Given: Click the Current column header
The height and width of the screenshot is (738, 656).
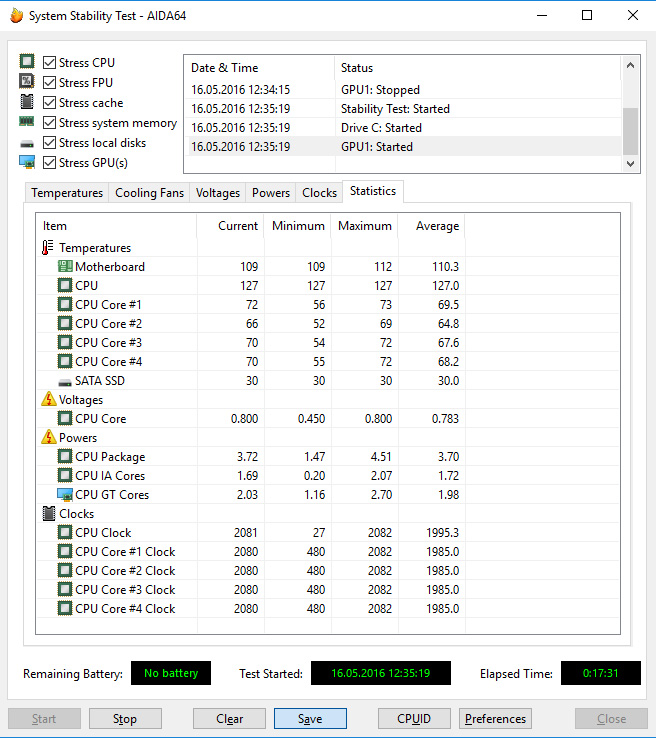Looking at the screenshot, I should point(231,226).
